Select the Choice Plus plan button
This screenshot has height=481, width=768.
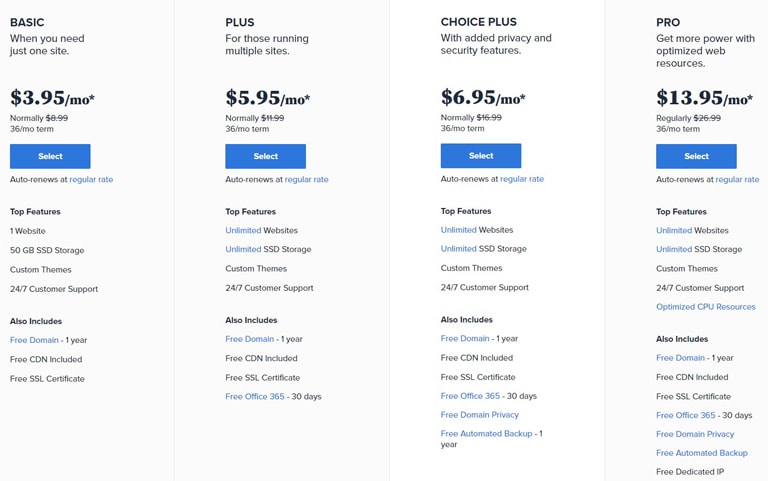tap(481, 156)
